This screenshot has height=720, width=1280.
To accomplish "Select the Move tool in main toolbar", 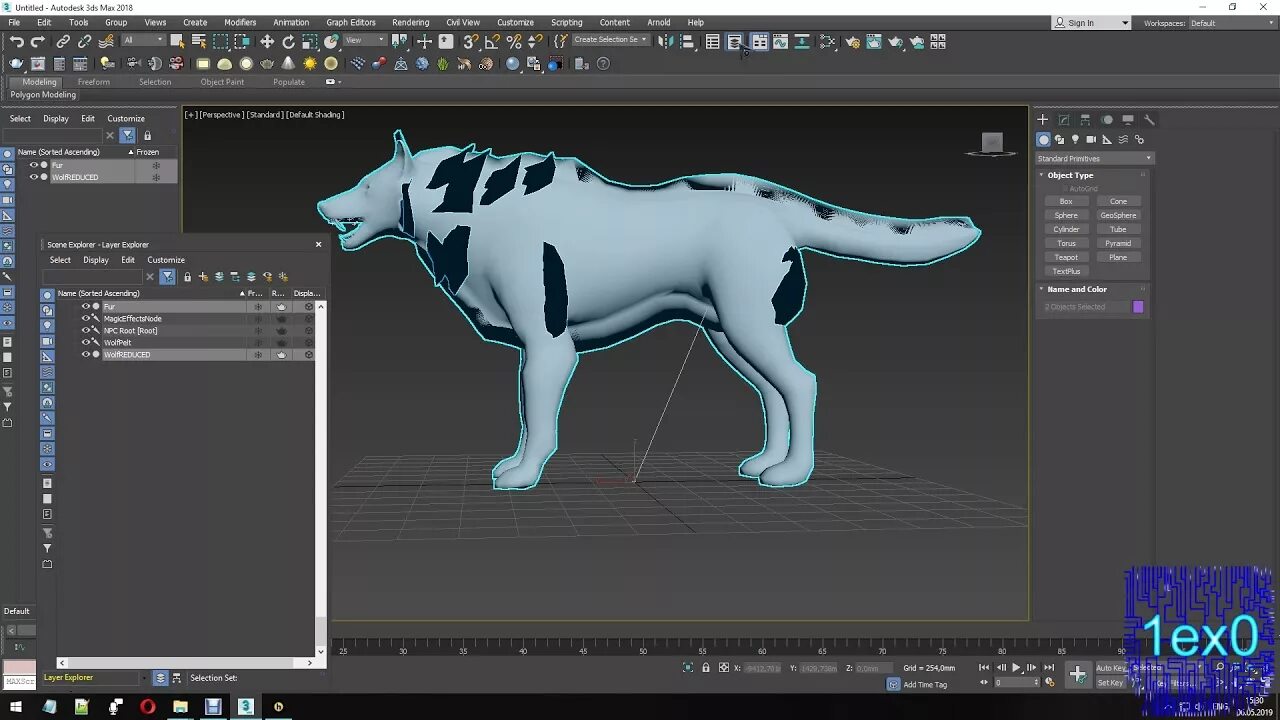I will pos(267,42).
